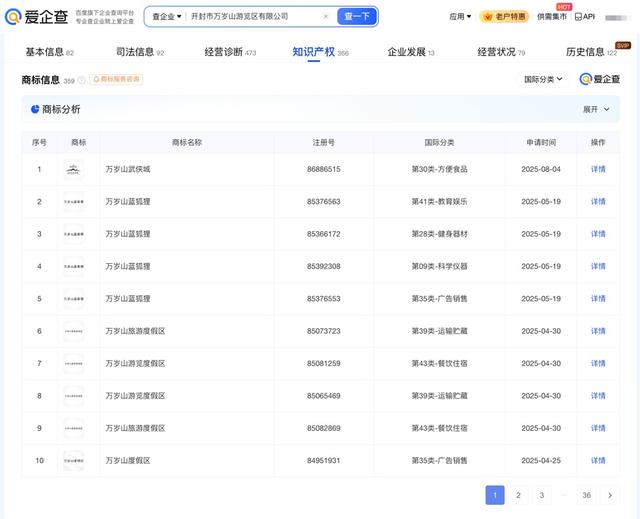Open 详情 for registration 85073723
The width and height of the screenshot is (640, 519).
point(598,331)
